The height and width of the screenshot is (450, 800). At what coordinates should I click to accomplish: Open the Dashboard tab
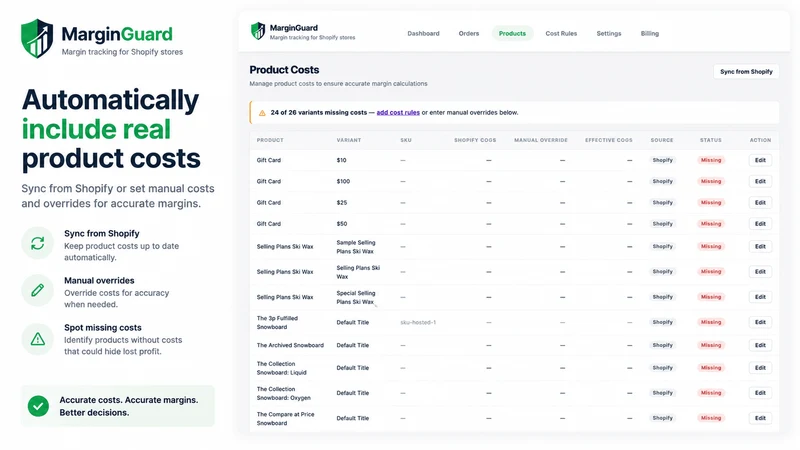tap(423, 34)
